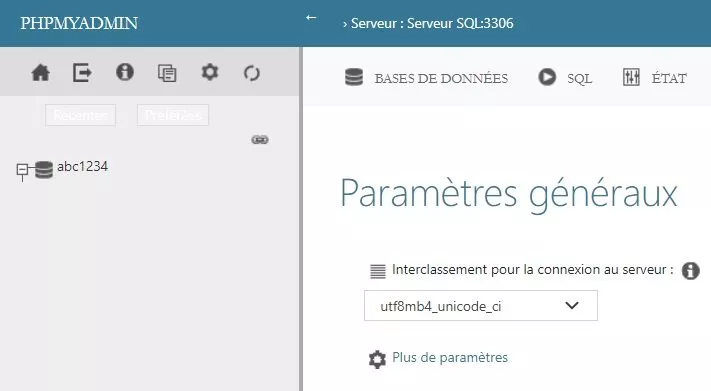Open the SQL query window copy icon

(x=167, y=73)
